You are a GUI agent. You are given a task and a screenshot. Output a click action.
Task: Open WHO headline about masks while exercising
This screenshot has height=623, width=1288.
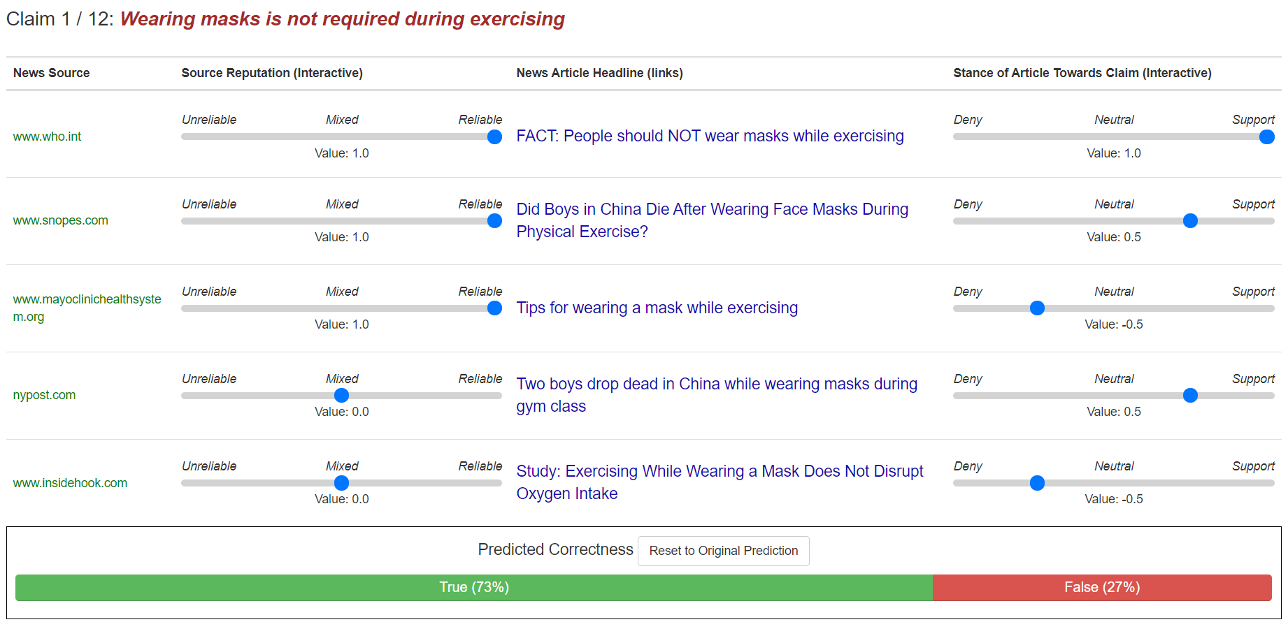pyautogui.click(x=710, y=136)
